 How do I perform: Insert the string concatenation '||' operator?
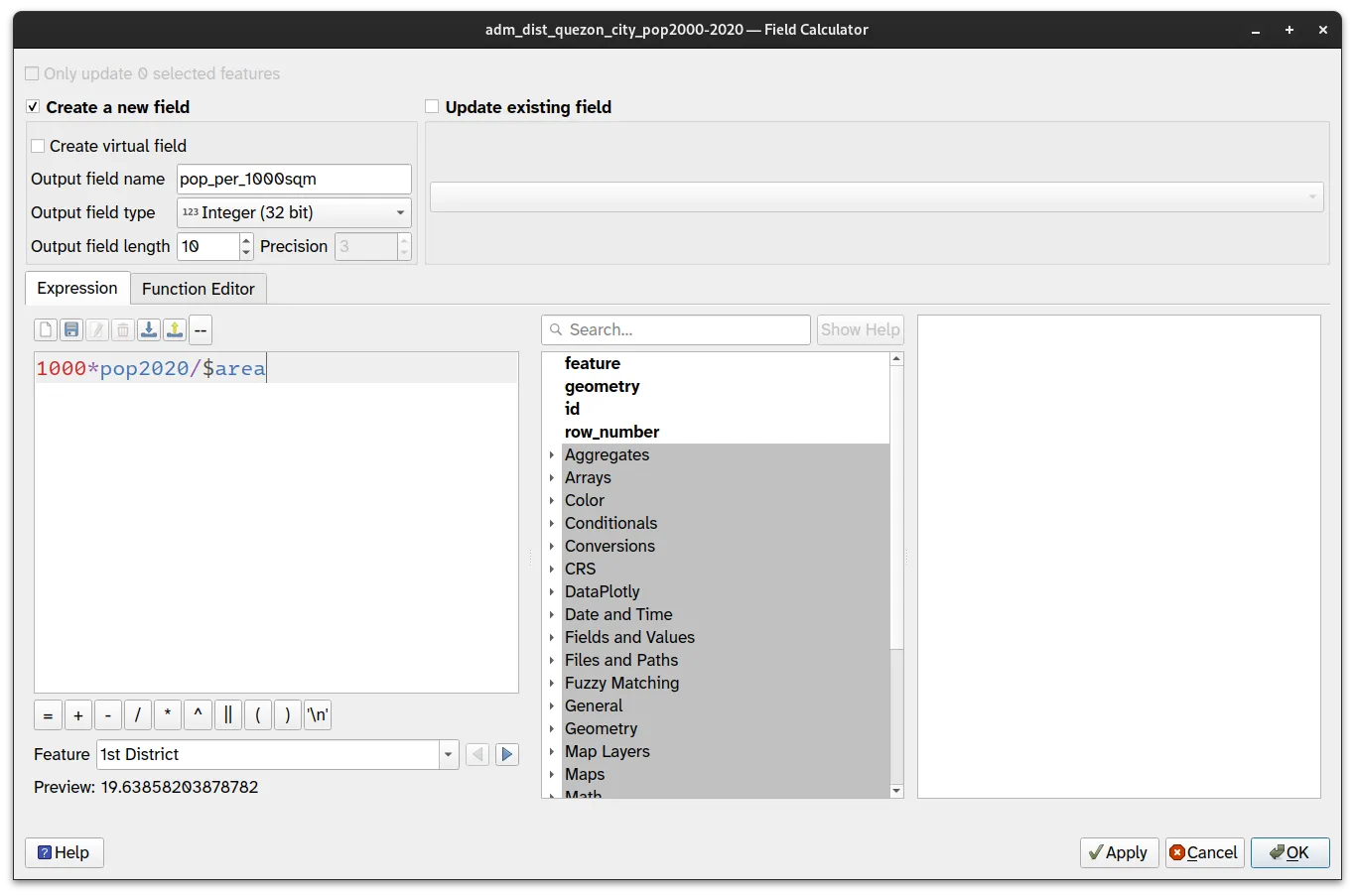pyautogui.click(x=227, y=715)
